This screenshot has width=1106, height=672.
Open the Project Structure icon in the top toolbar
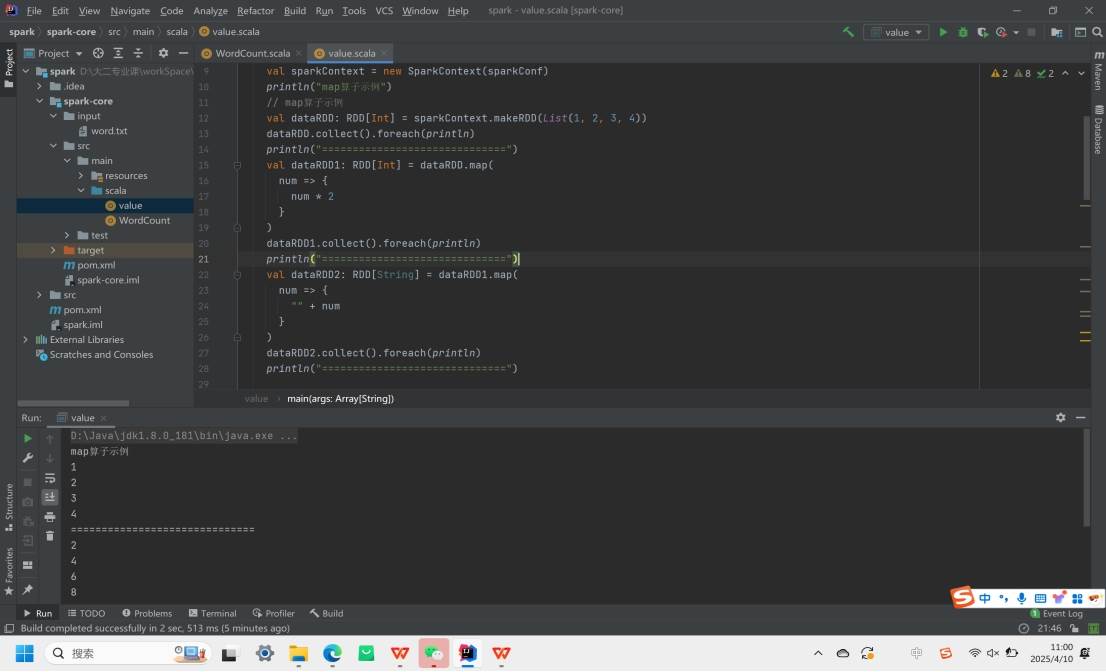pyautogui.click(x=1057, y=32)
